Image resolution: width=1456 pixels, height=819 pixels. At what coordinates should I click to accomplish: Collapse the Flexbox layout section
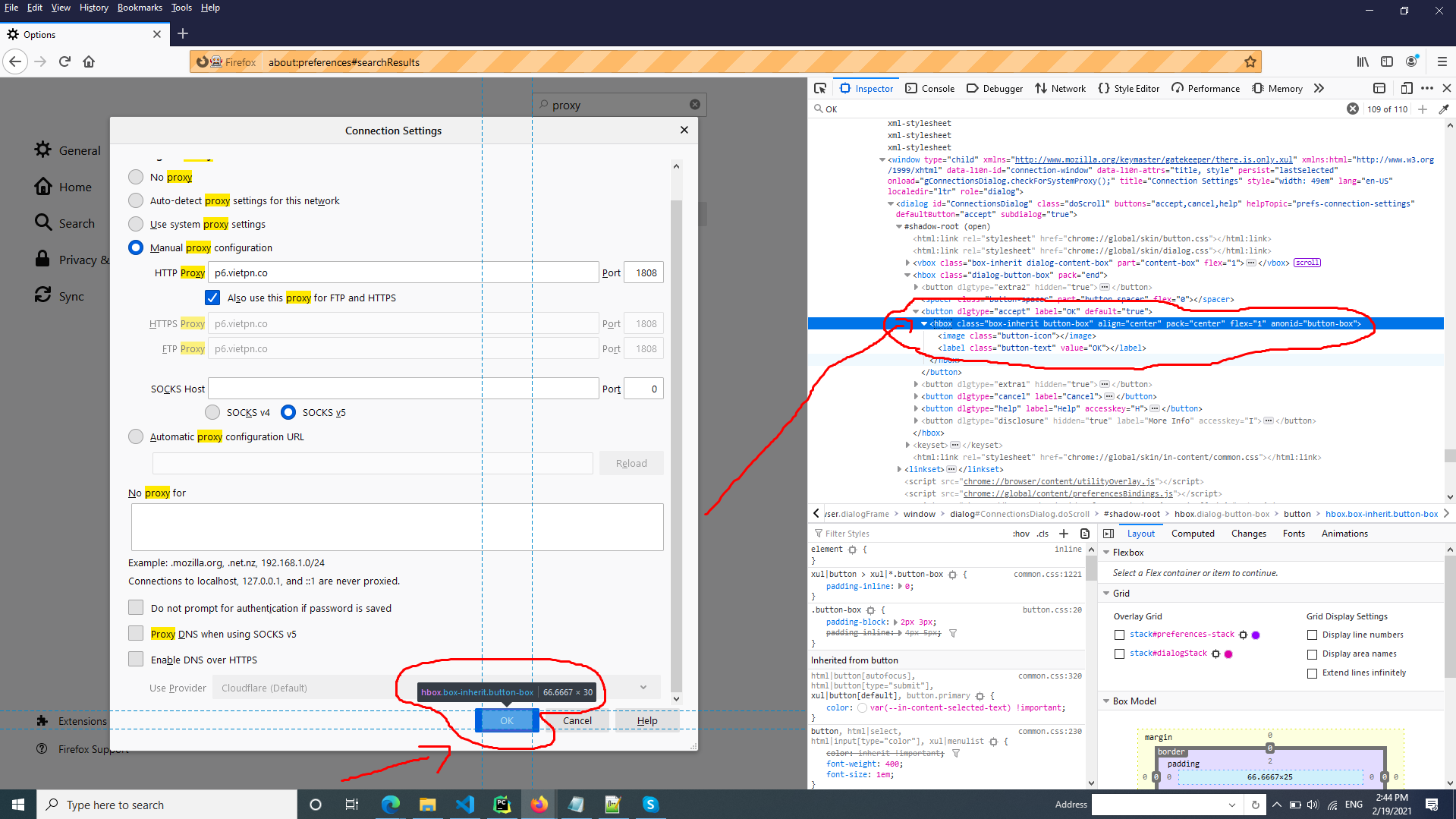click(1106, 553)
